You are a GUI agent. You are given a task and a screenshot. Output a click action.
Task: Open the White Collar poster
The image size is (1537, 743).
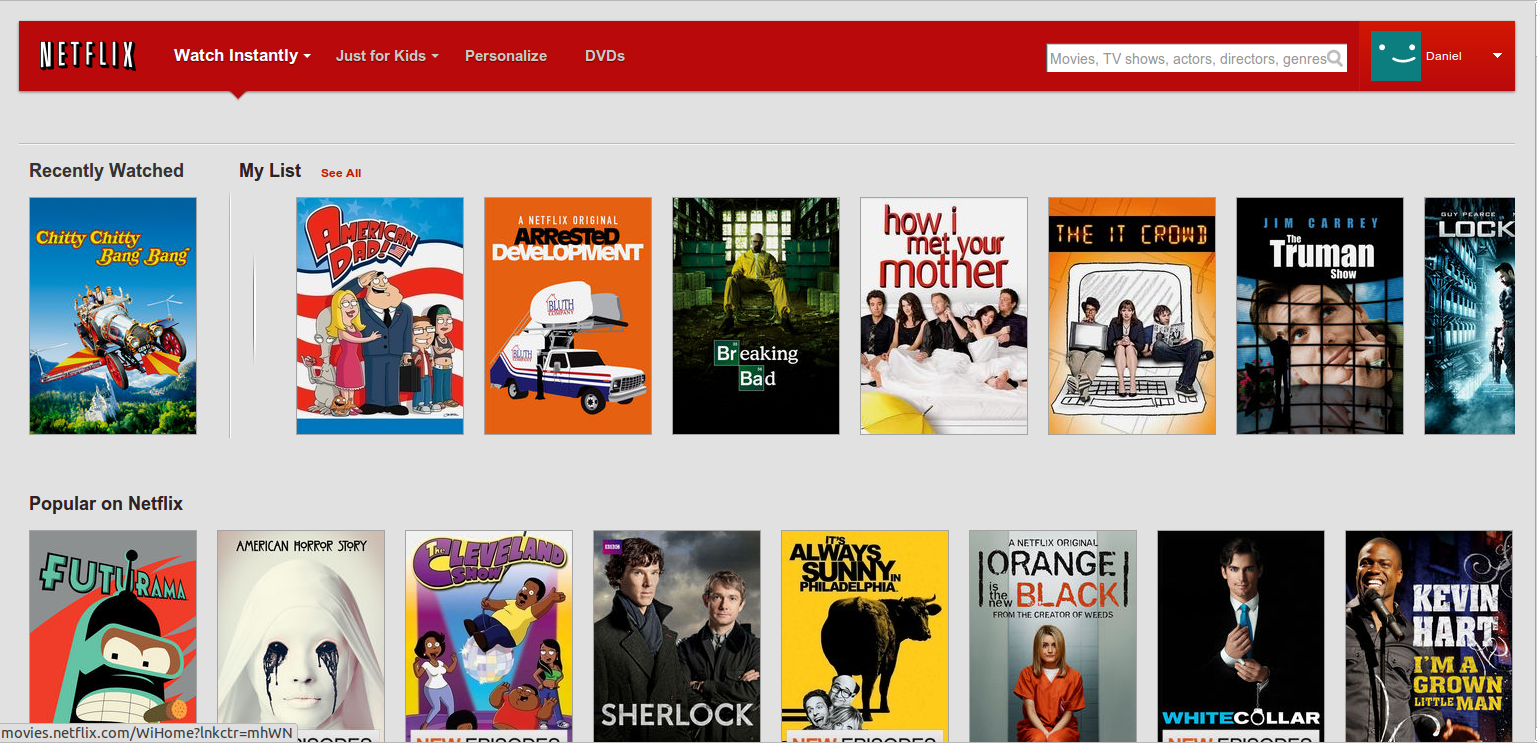coord(1241,636)
